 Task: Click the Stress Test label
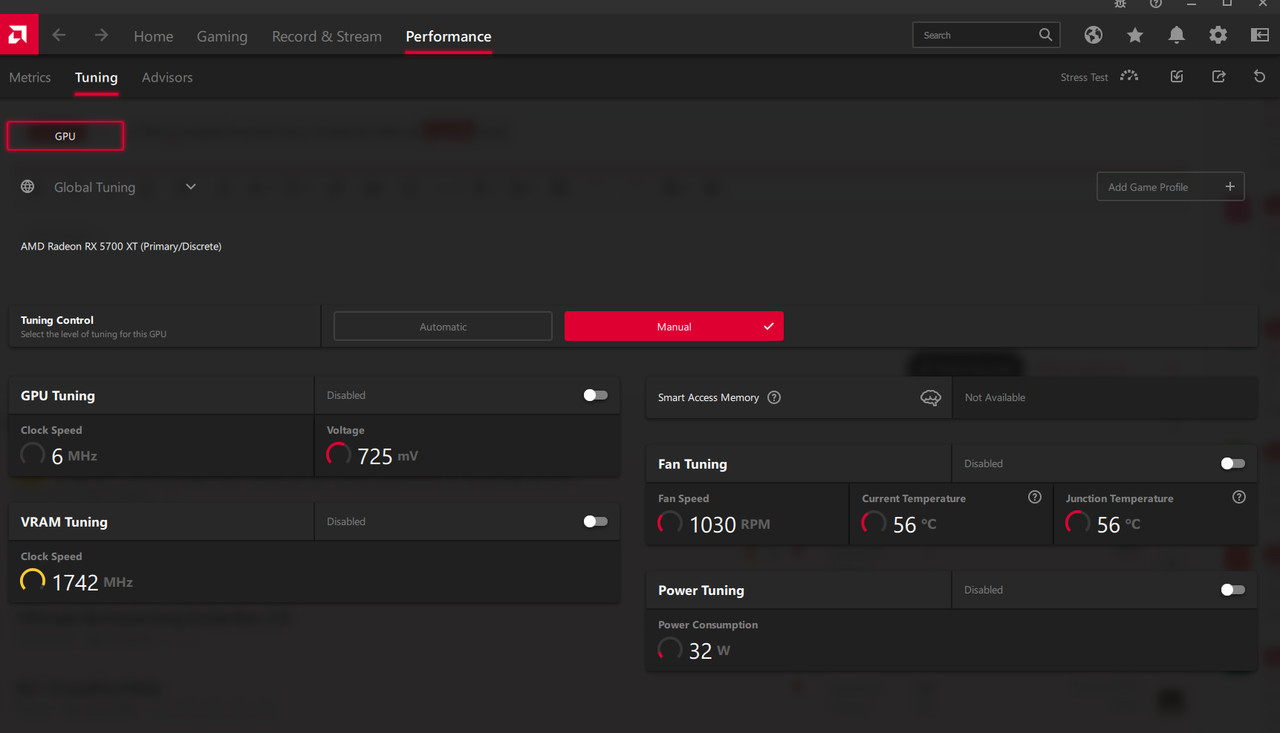tap(1084, 77)
